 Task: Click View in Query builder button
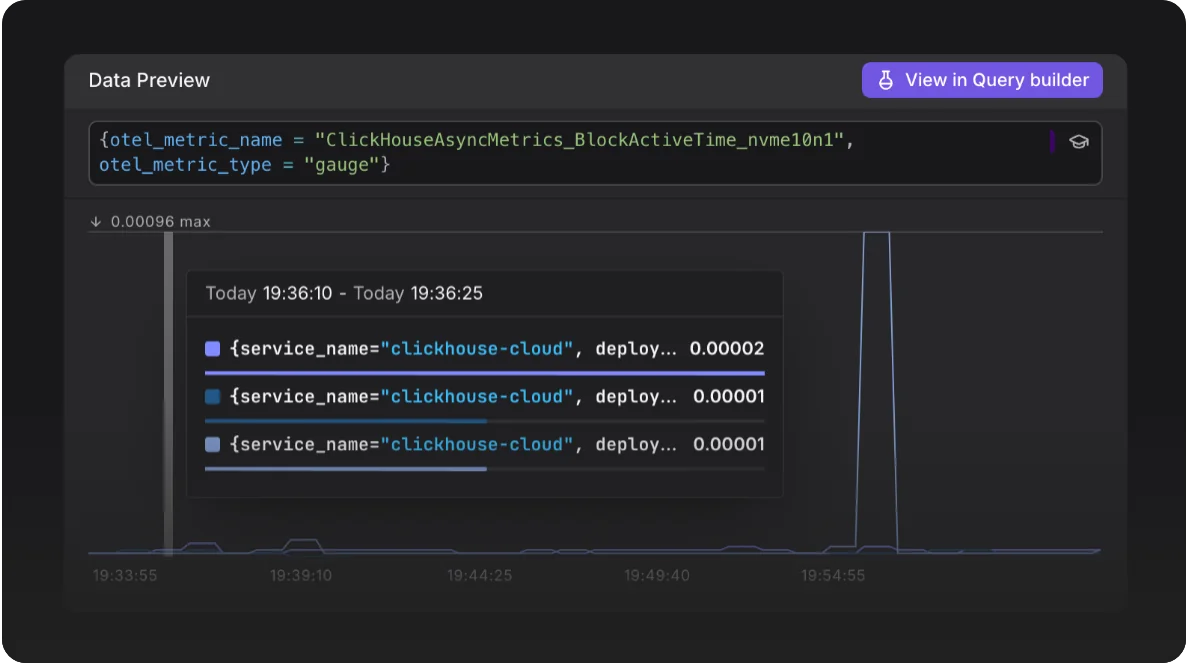(x=982, y=80)
